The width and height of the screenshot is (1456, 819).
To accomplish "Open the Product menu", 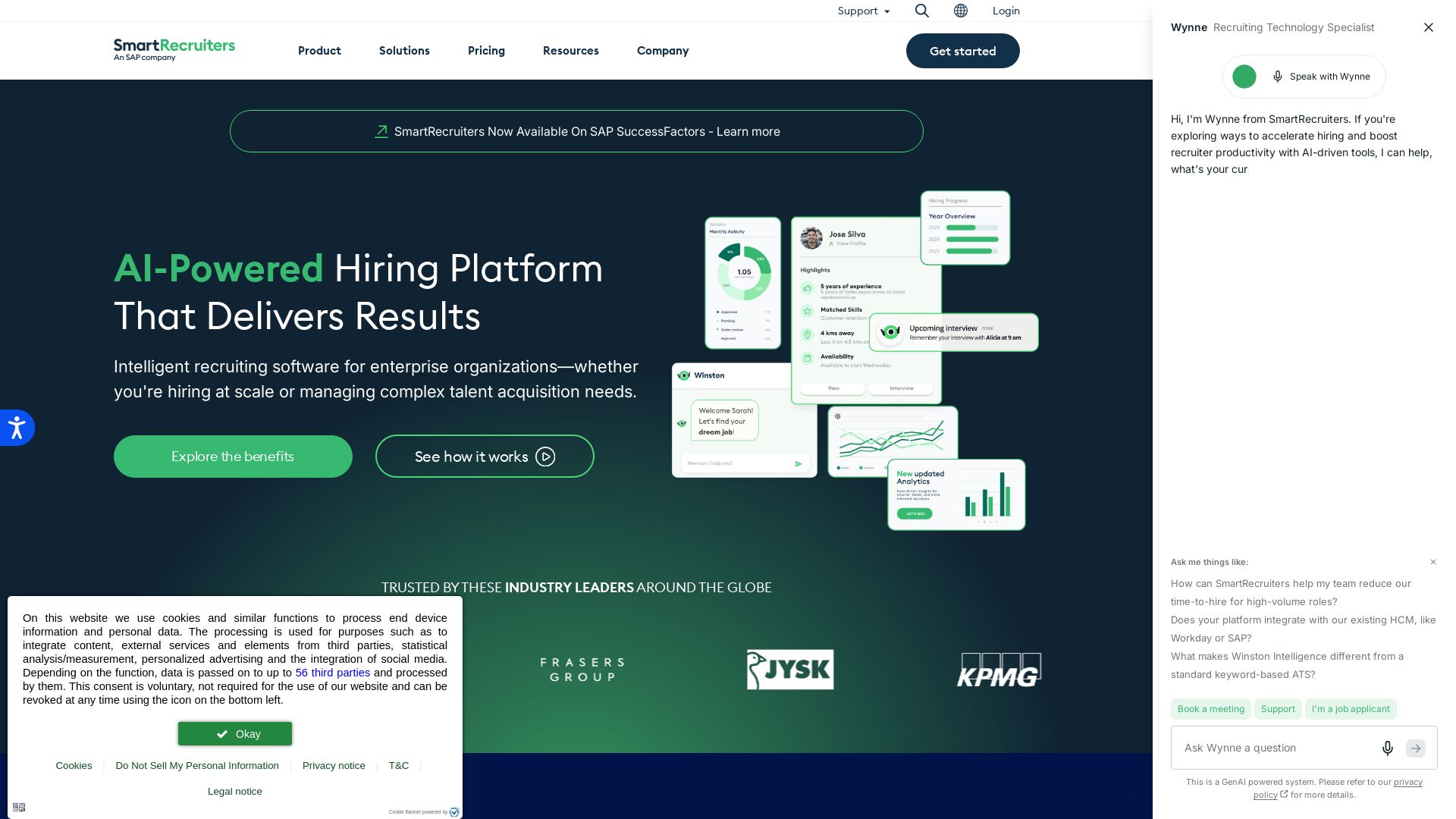I will point(319,51).
